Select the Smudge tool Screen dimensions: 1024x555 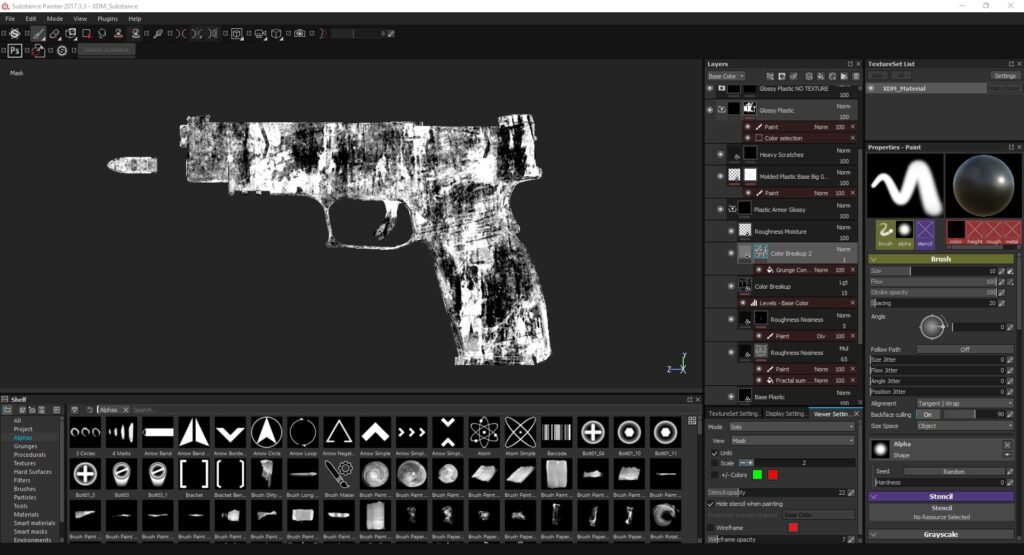coord(102,33)
